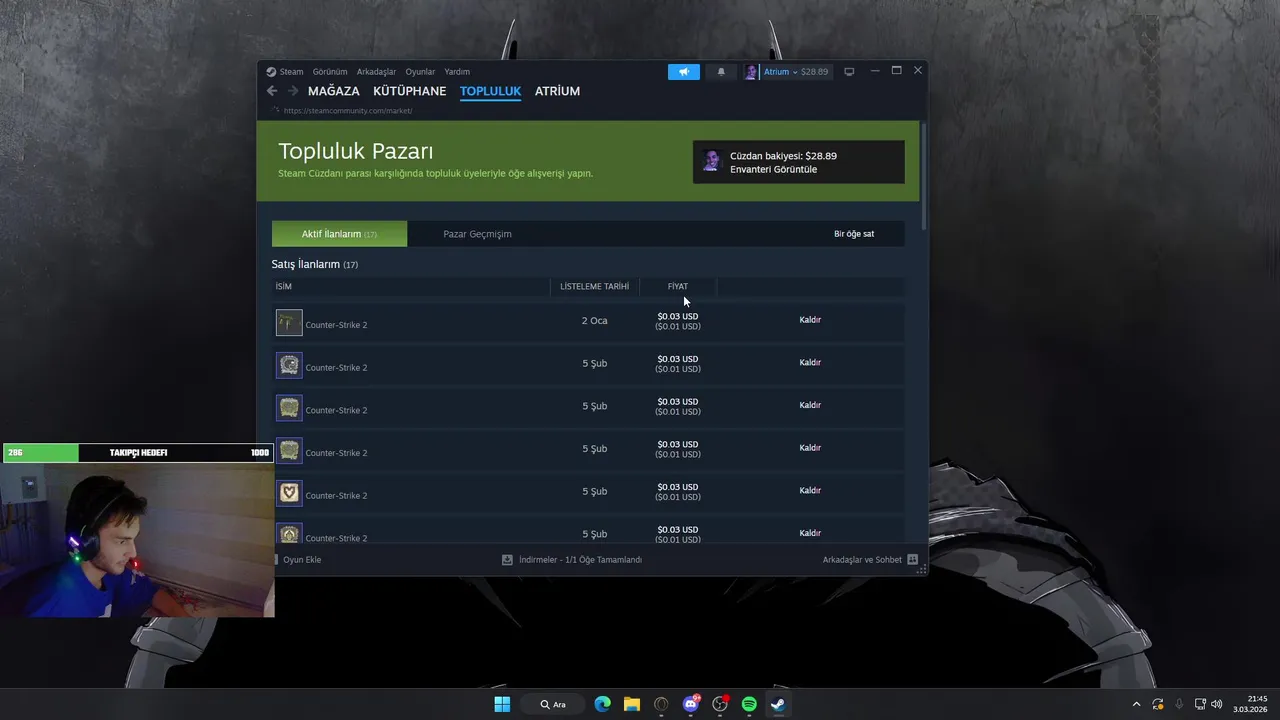Open Envanteri Görüntüle link
The width and height of the screenshot is (1280, 720).
point(773,169)
